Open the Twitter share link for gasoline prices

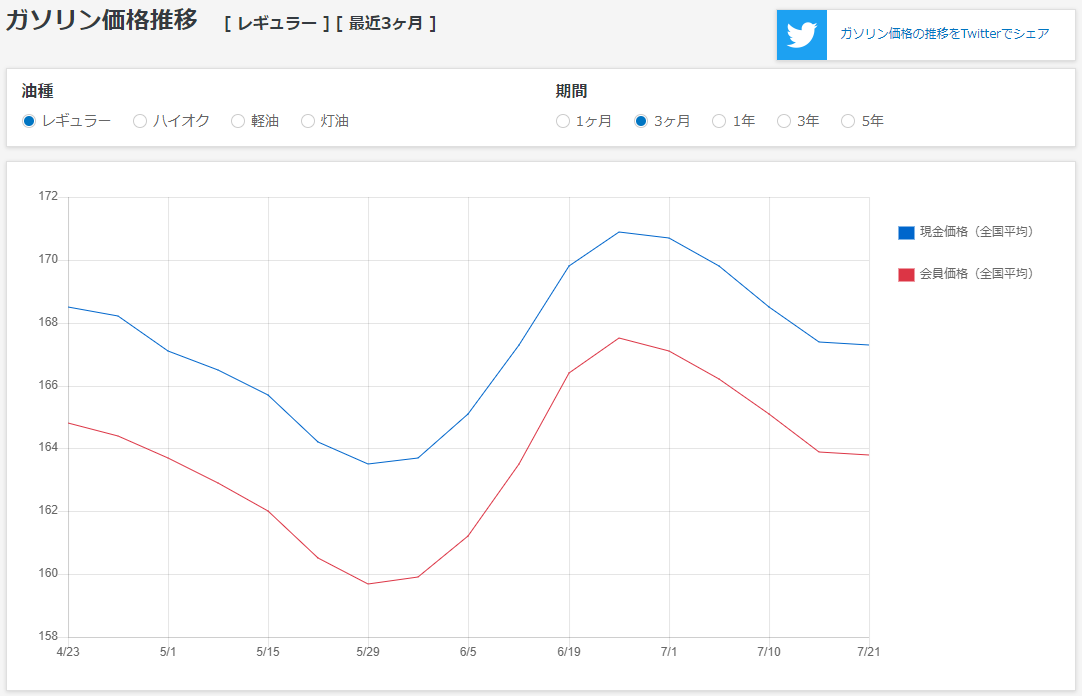(x=944, y=34)
